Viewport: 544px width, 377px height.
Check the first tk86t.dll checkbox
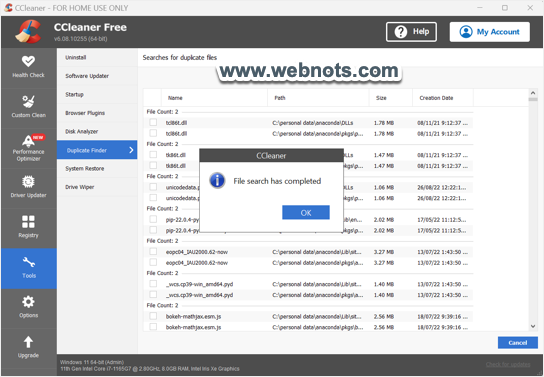(x=153, y=155)
